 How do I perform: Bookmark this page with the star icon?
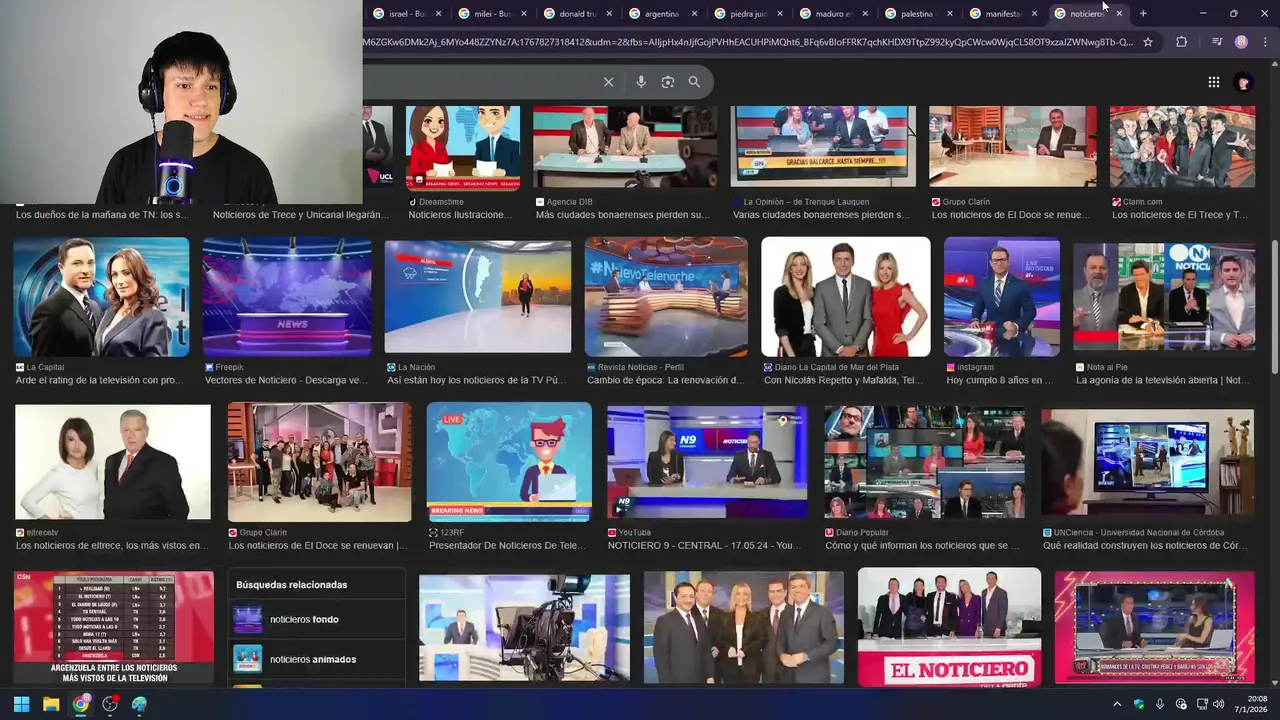point(1148,42)
